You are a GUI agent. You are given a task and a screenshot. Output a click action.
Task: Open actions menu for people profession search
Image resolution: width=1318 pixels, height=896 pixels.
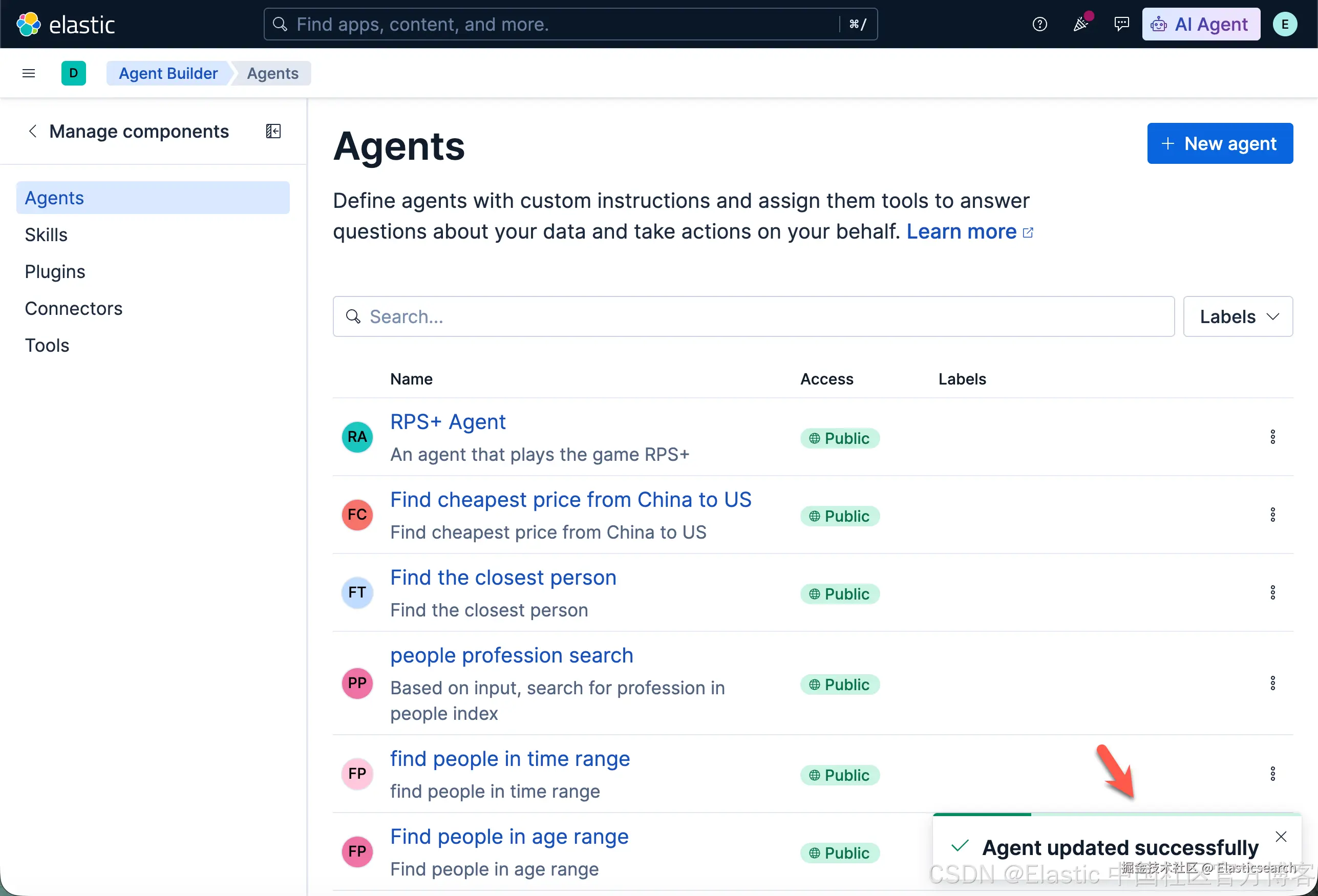(1272, 683)
